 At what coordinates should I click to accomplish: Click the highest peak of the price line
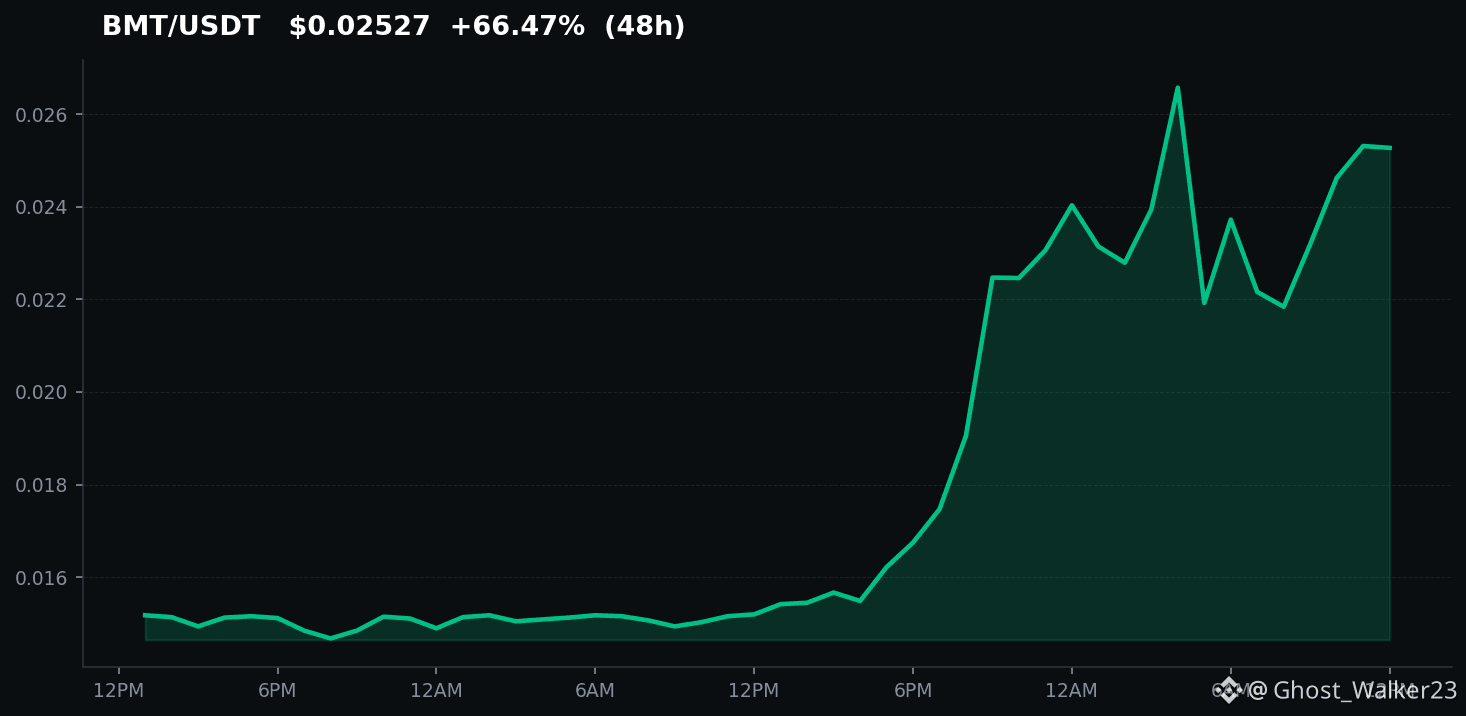point(1177,88)
